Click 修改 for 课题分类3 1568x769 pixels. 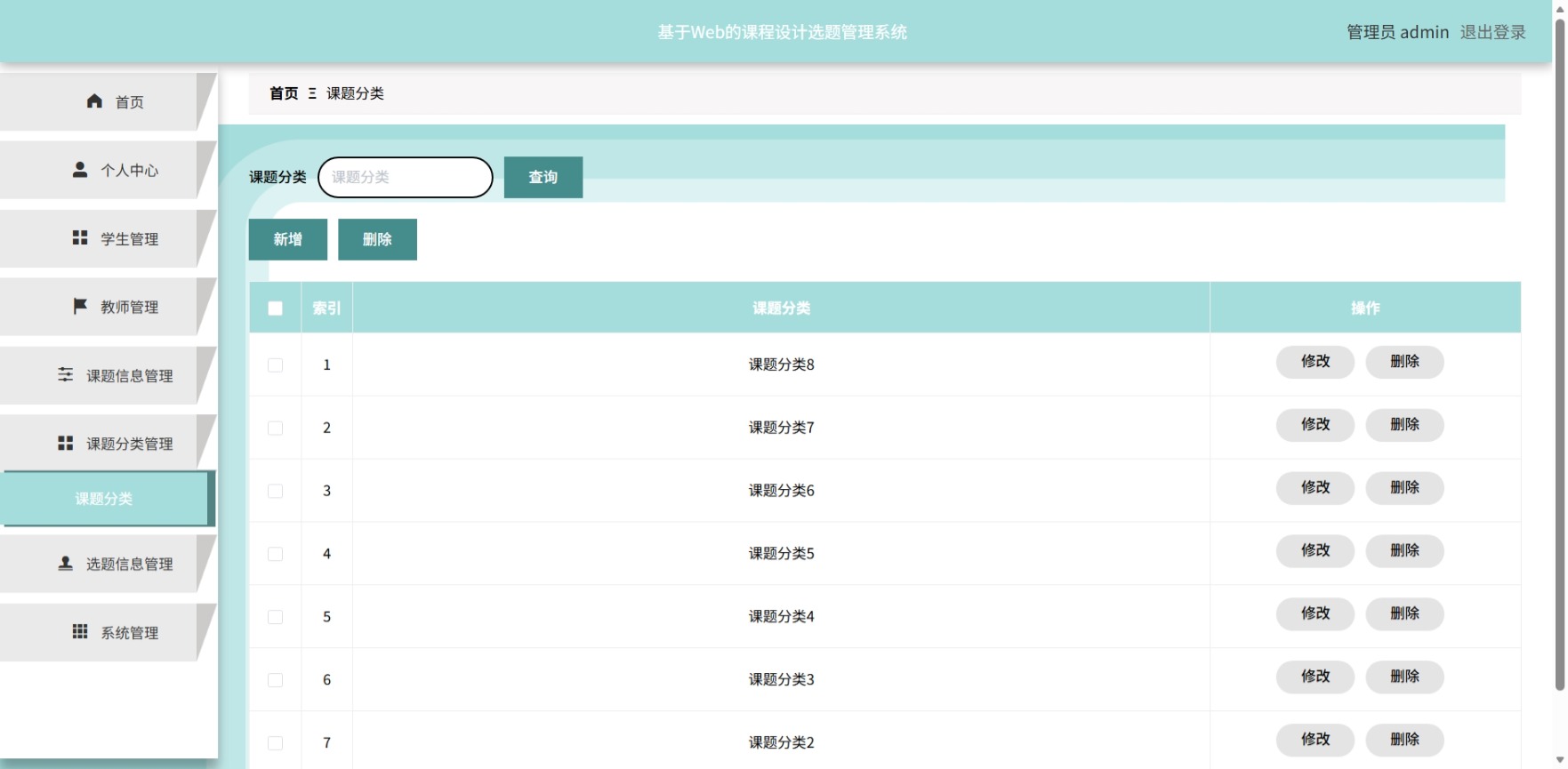click(x=1315, y=677)
